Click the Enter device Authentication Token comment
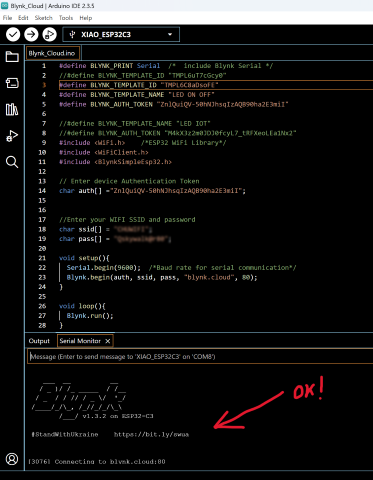This screenshot has width=373, height=480. pos(129,181)
